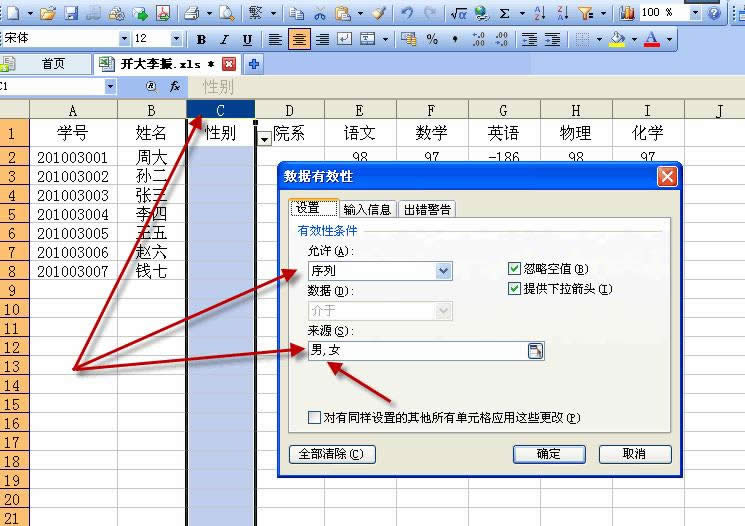745x526 pixels.
Task: Click the Decrease Decimal icon
Action: tap(501, 39)
